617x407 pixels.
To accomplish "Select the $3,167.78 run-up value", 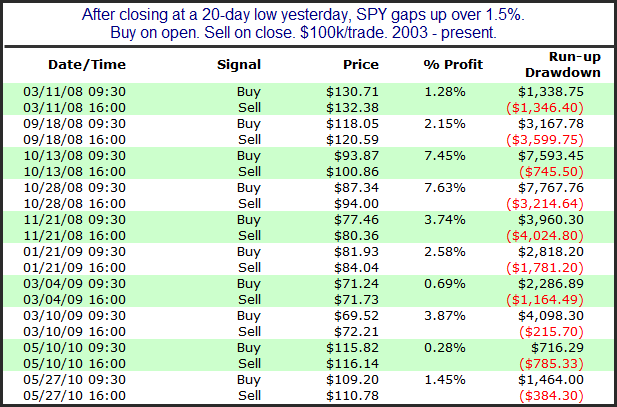I will [x=566, y=123].
